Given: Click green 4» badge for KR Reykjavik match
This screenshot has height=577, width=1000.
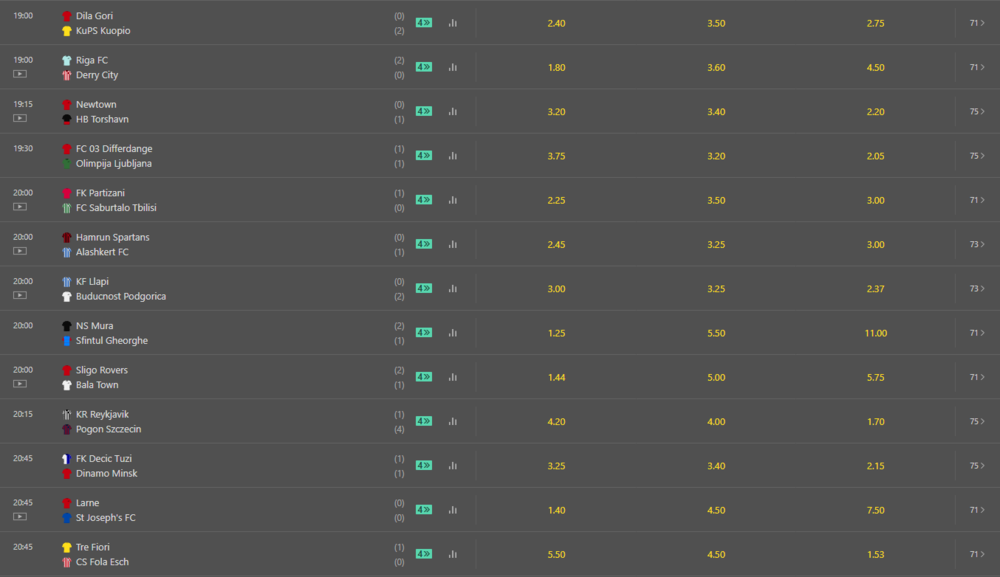Looking at the screenshot, I should (x=424, y=421).
